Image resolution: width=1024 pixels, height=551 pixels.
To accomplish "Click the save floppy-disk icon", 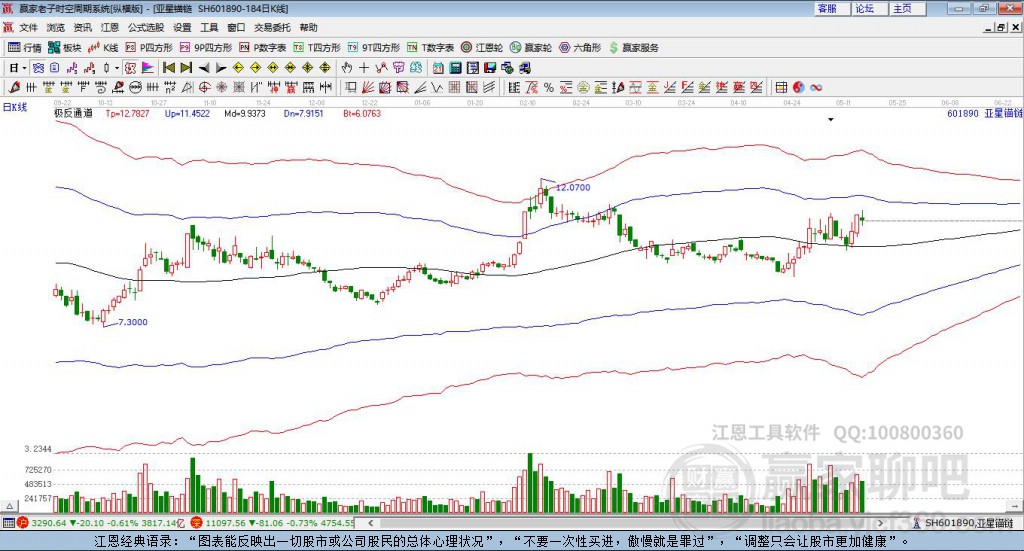I will 490,68.
